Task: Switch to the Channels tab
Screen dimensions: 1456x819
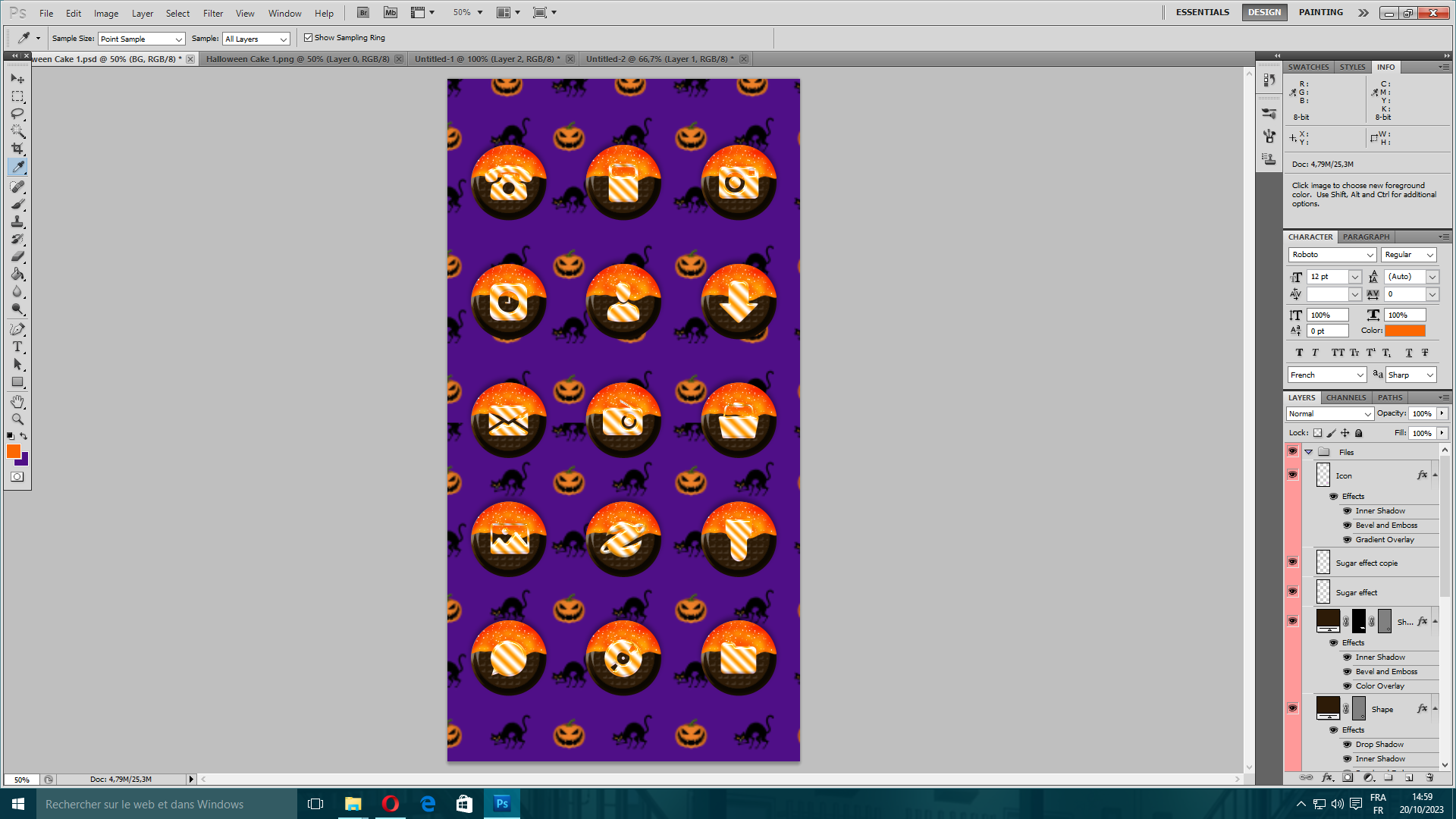Action: pyautogui.click(x=1346, y=397)
